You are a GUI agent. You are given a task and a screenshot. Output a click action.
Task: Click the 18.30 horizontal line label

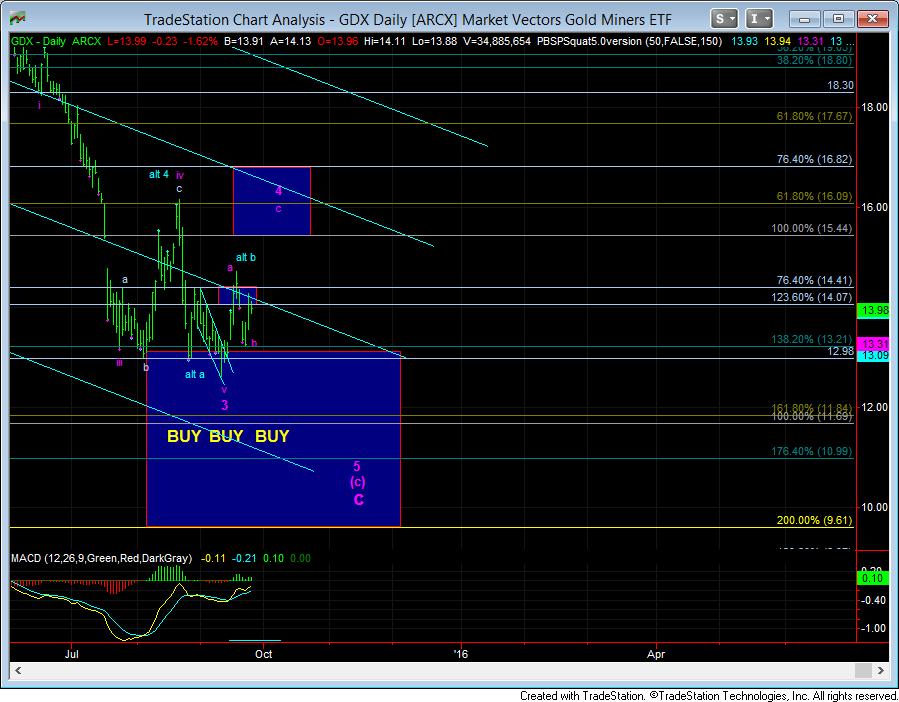coord(841,85)
